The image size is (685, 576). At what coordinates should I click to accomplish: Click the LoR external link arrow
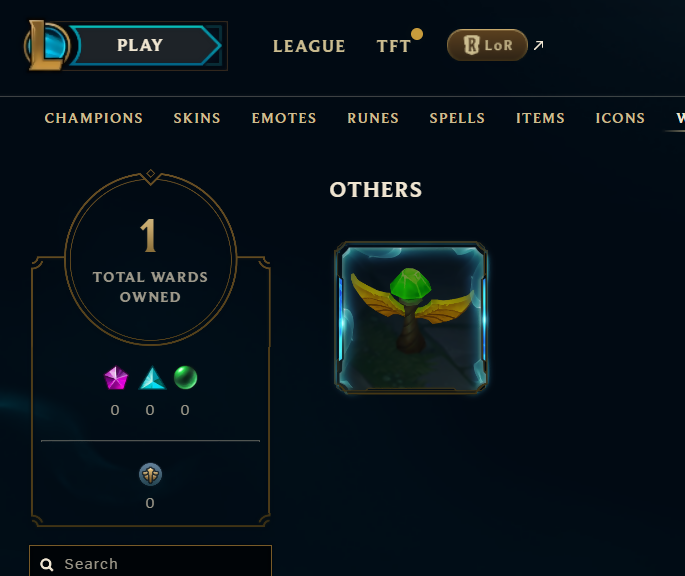coord(539,45)
